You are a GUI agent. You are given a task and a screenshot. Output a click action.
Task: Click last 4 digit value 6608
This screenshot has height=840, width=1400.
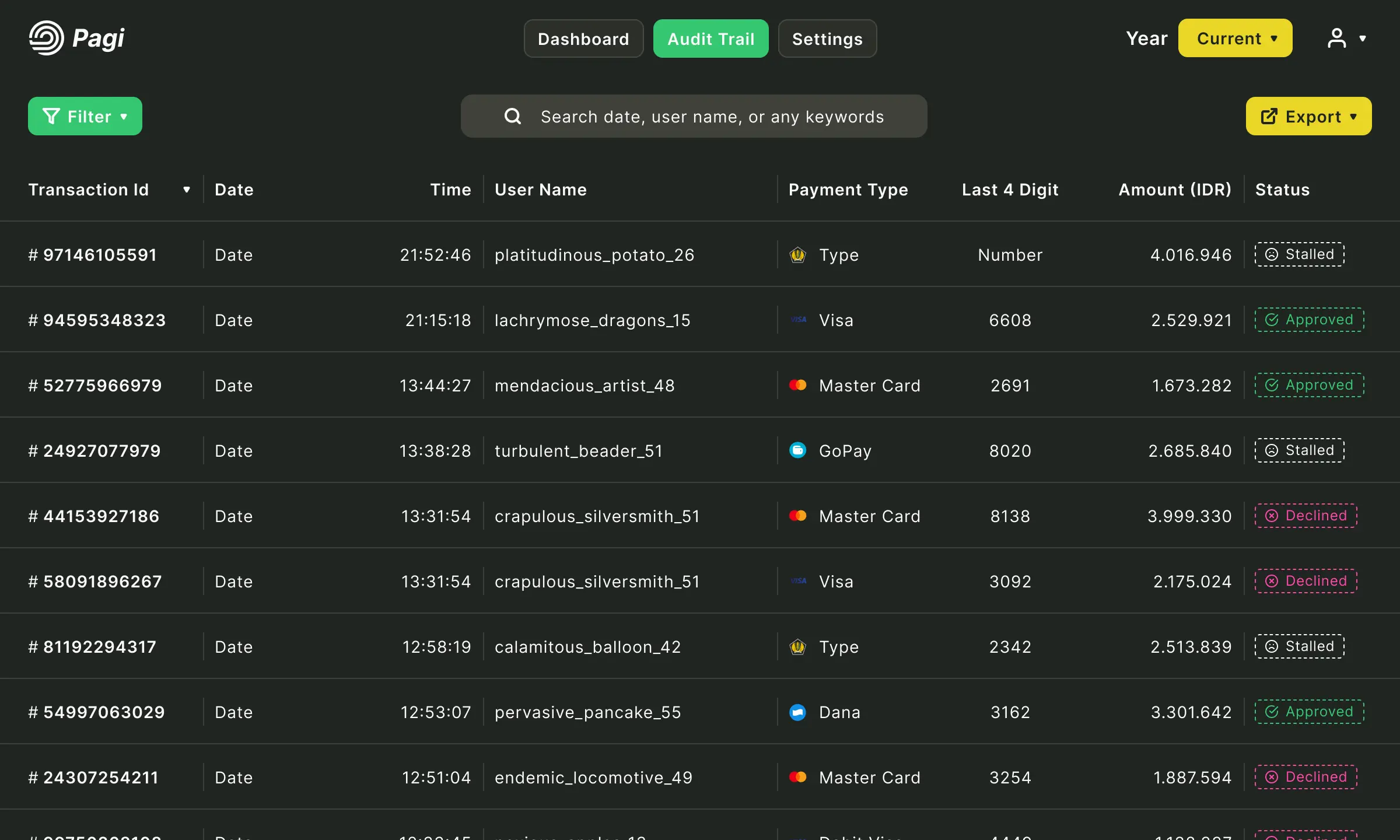coord(1010,320)
